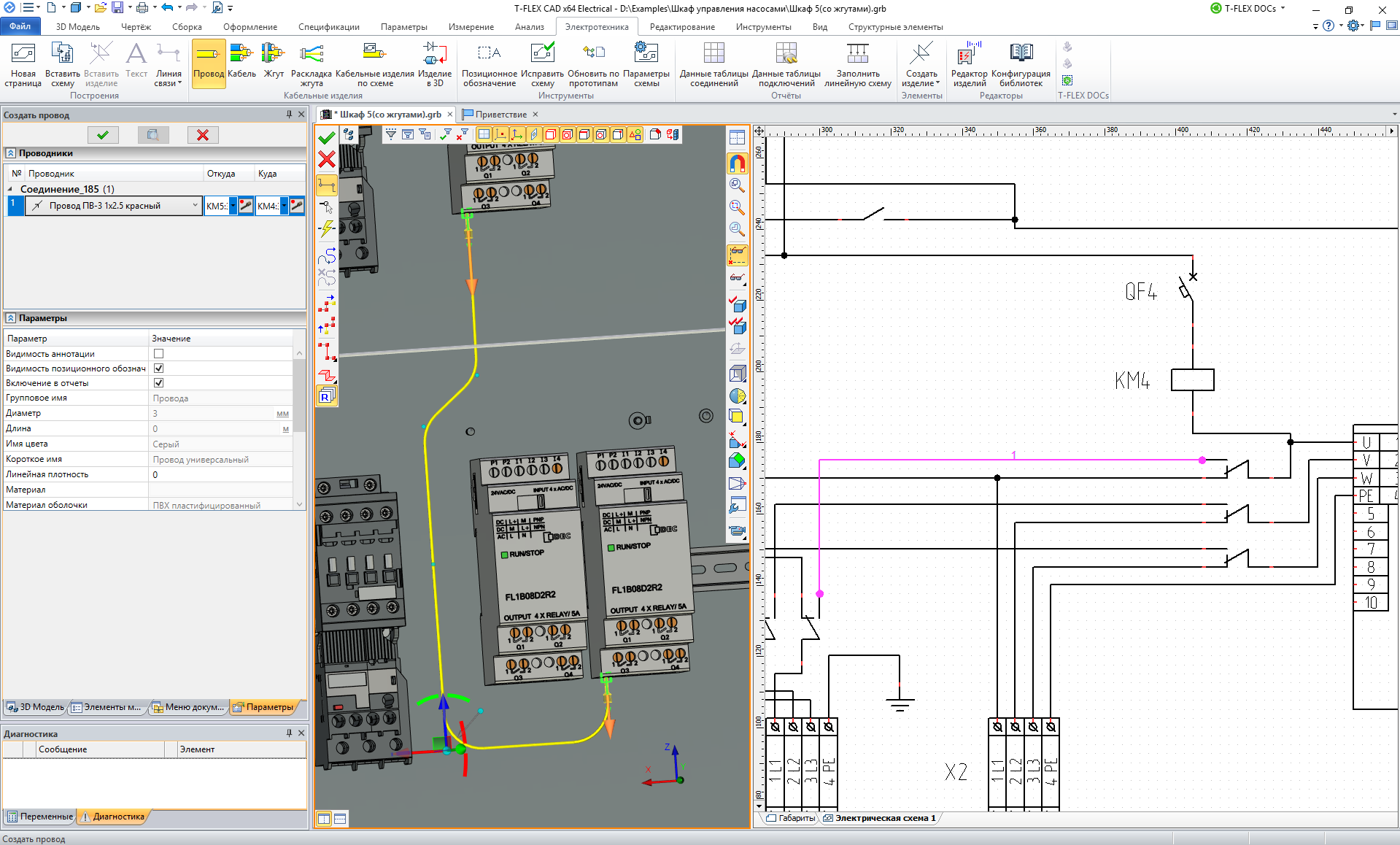Click the Линейная плотность value field
Viewport: 1400px width, 845px height.
[x=221, y=474]
